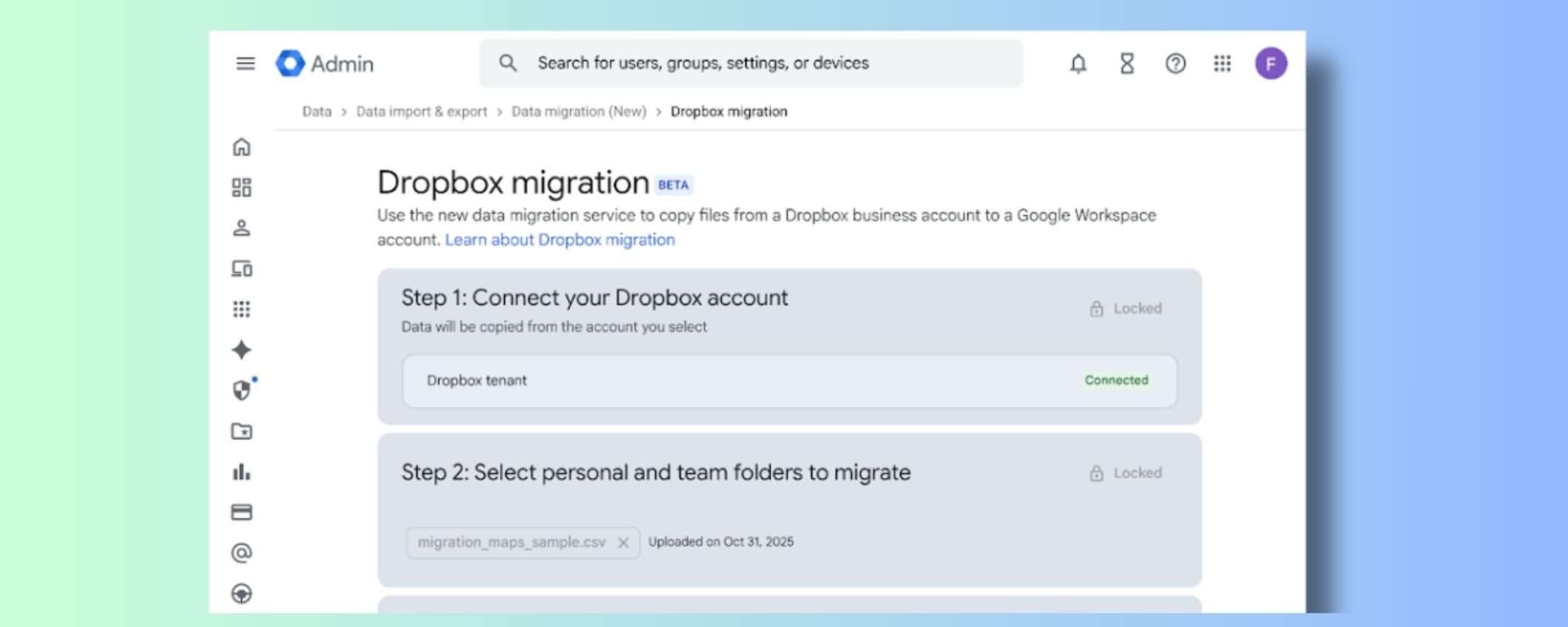The image size is (1568, 627).
Task: Open the notifications bell
Action: pyautogui.click(x=1078, y=64)
